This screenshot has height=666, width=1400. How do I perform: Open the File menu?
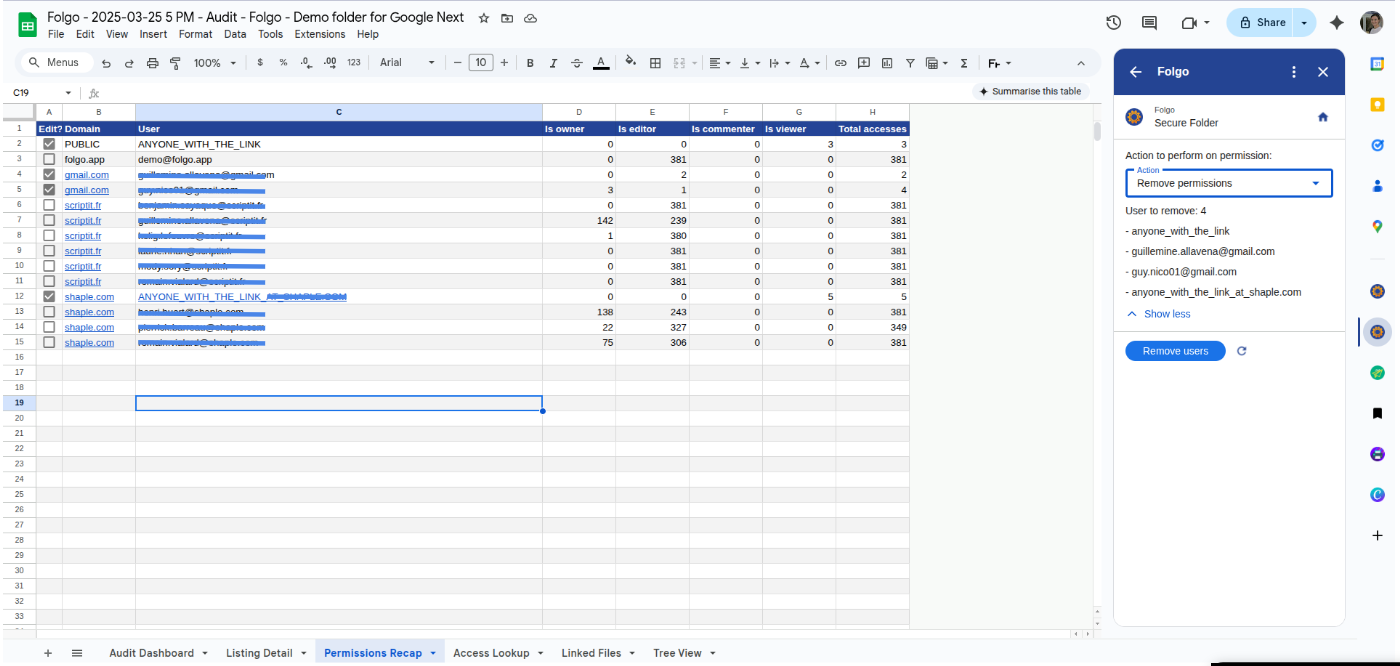click(x=56, y=34)
